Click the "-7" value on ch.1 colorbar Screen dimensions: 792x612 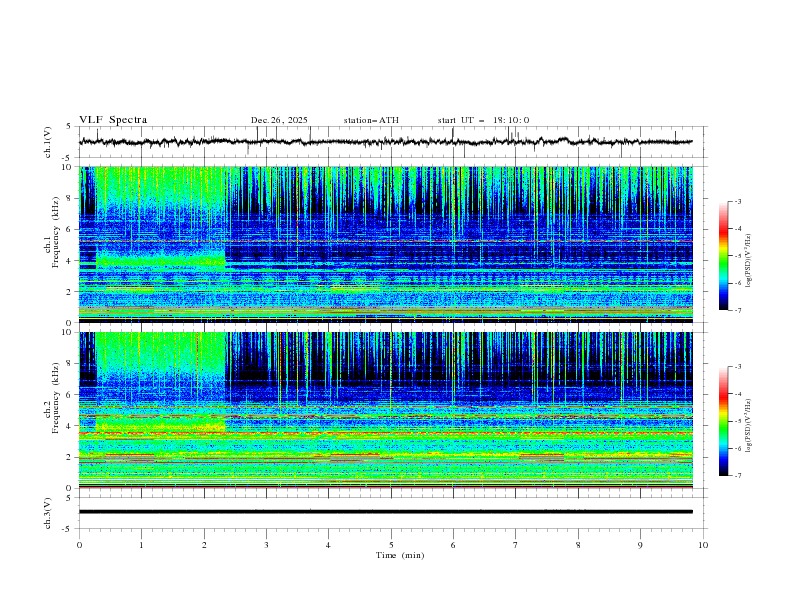pyautogui.click(x=737, y=311)
